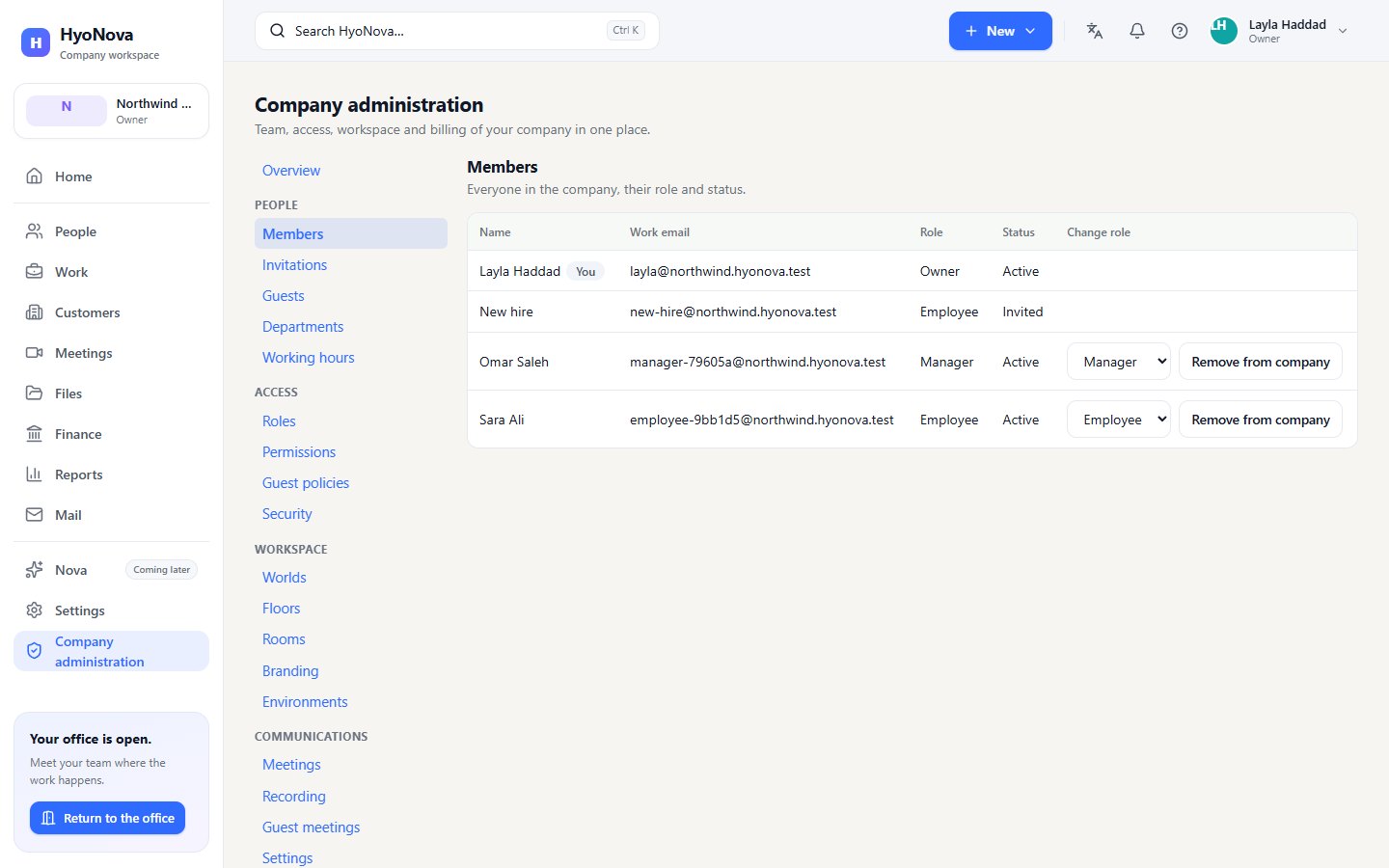Click the Coming later badge
Image resolution: width=1389 pixels, height=868 pixels.
click(x=162, y=570)
